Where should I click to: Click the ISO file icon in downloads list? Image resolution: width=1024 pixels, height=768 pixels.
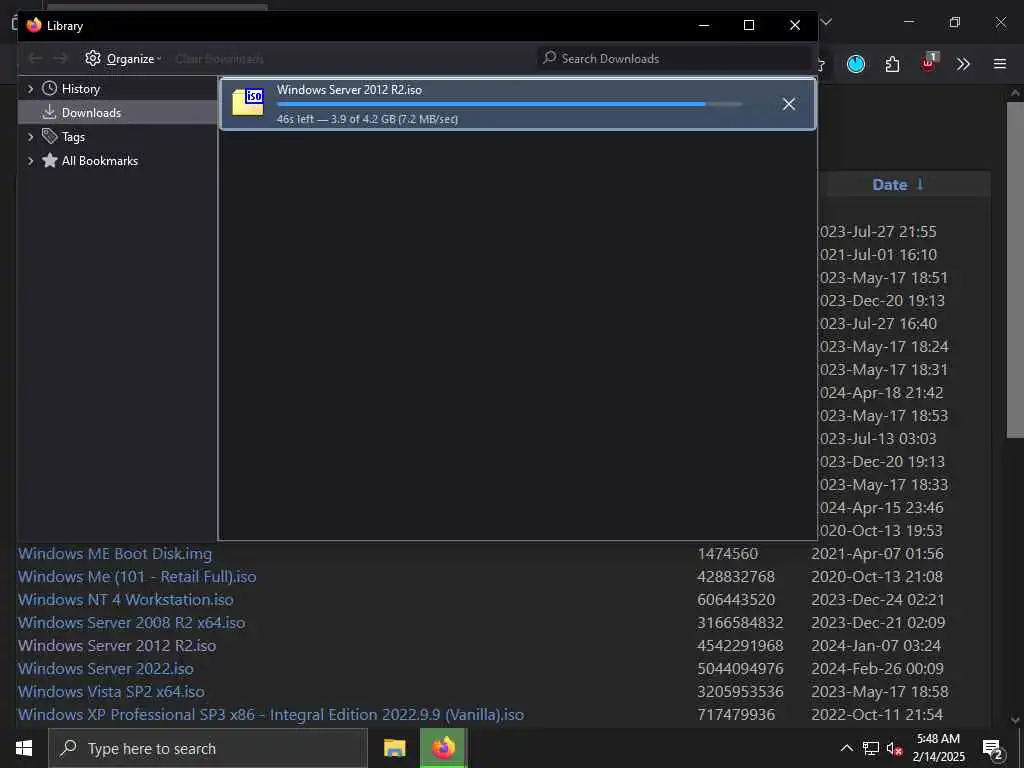pos(248,103)
